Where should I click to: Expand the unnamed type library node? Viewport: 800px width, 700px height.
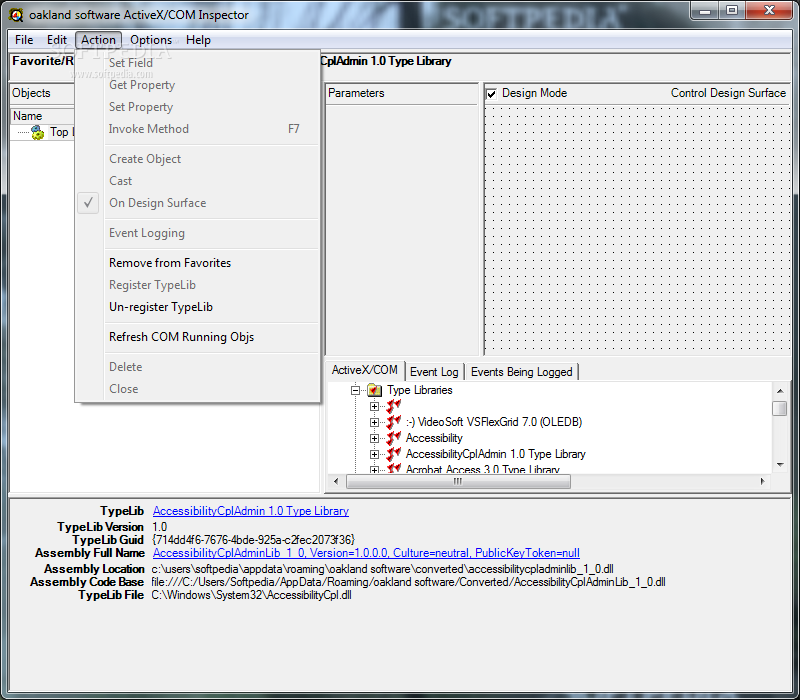(374, 407)
